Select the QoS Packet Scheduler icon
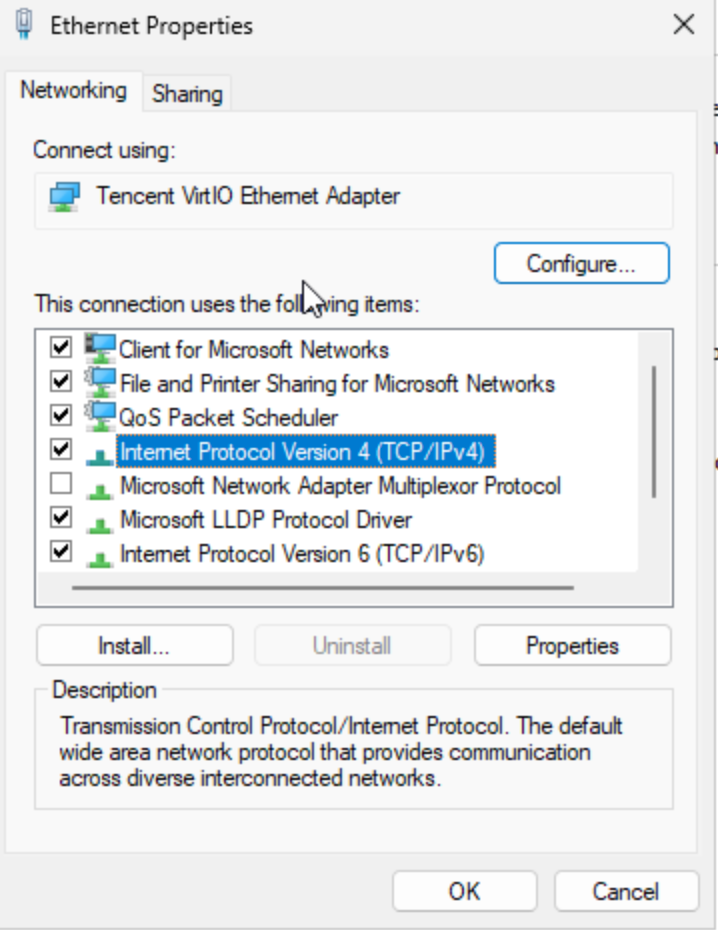The height and width of the screenshot is (930, 718). [100, 417]
